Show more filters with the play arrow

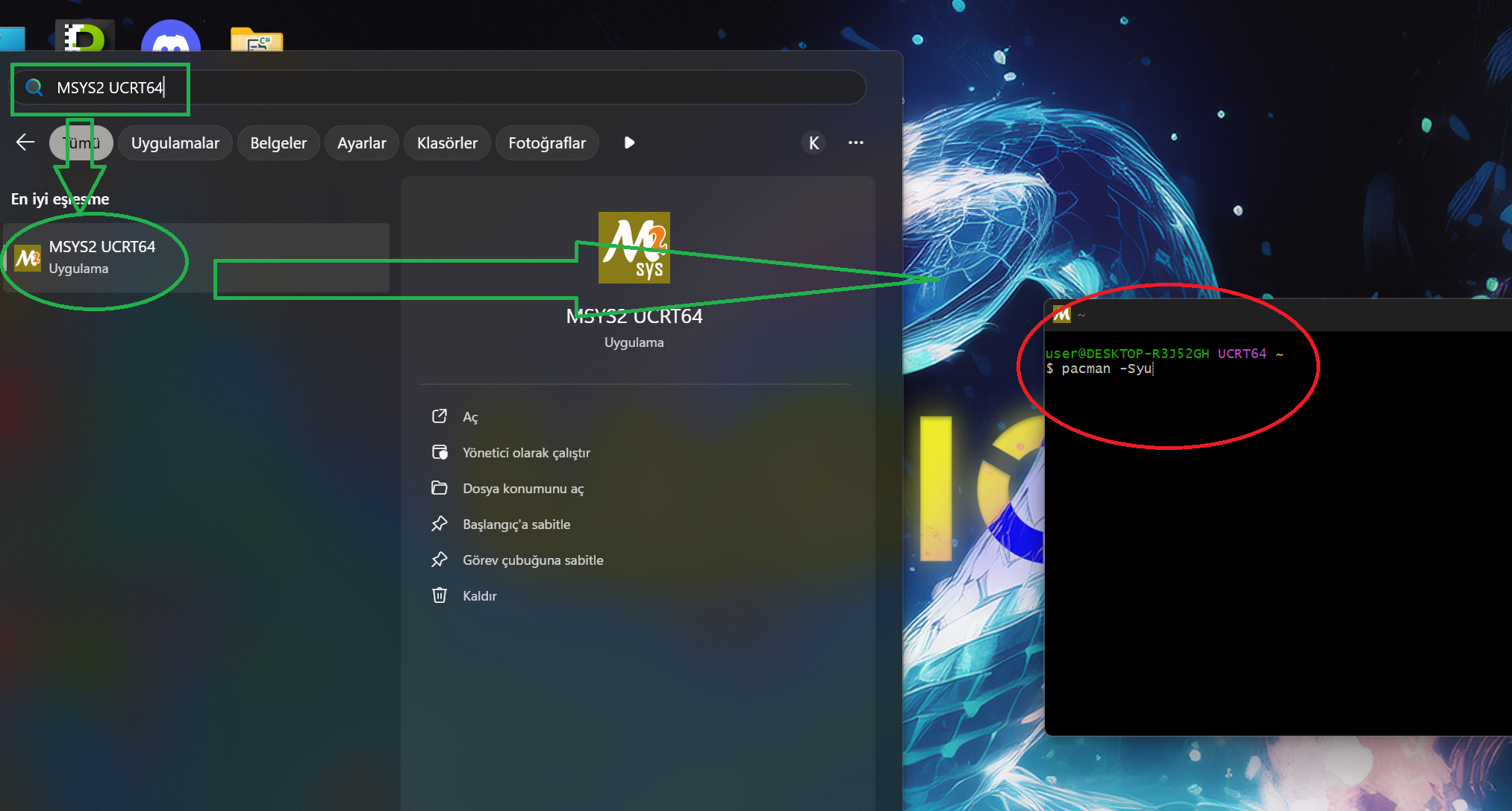coord(629,143)
